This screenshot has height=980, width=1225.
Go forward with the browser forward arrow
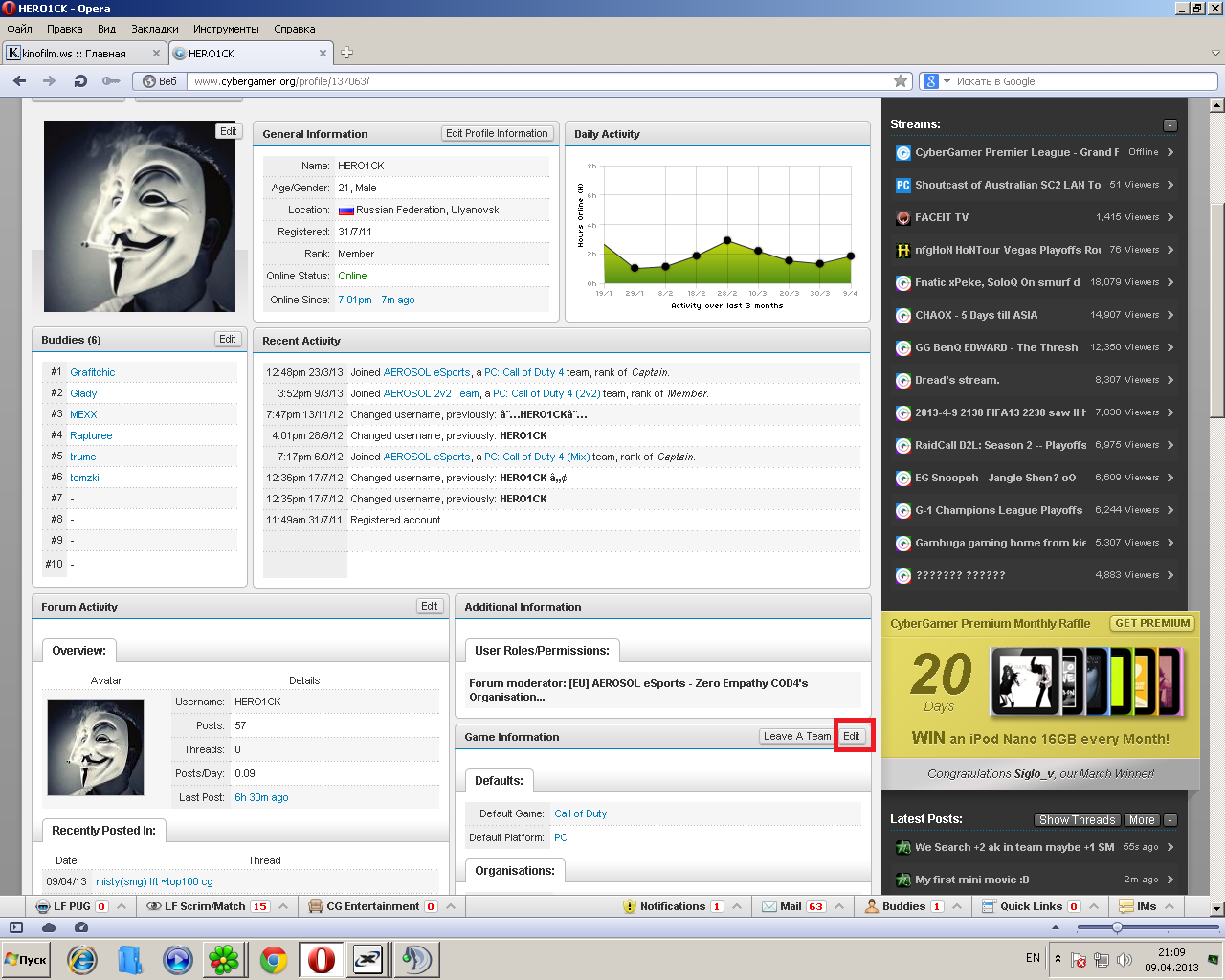(48, 81)
